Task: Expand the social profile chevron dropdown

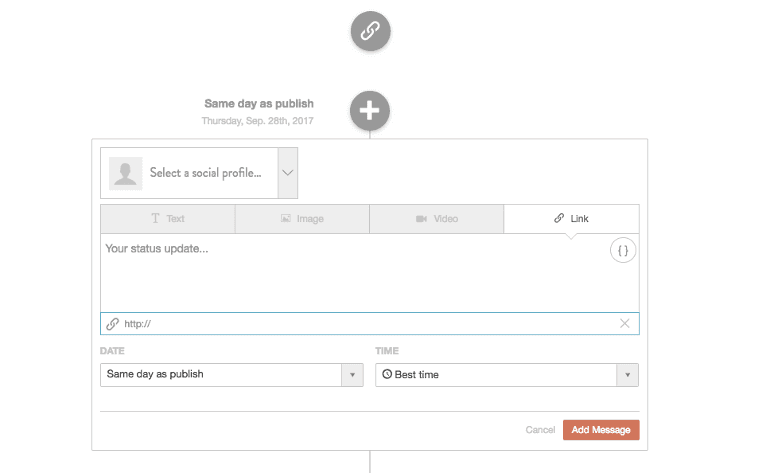Action: (288, 173)
